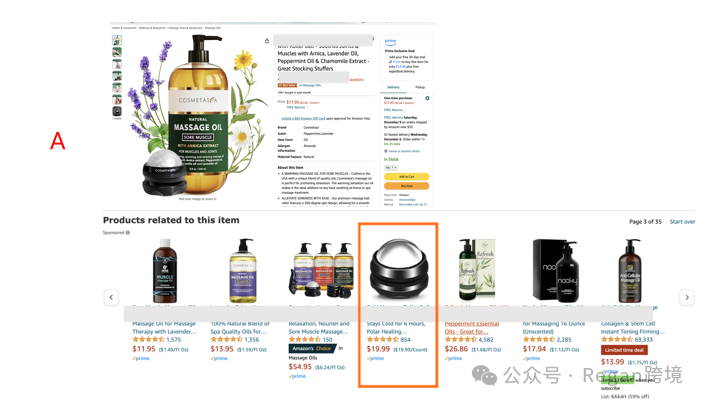
Task: Select the first product image thumbnail
Action: click(x=117, y=40)
